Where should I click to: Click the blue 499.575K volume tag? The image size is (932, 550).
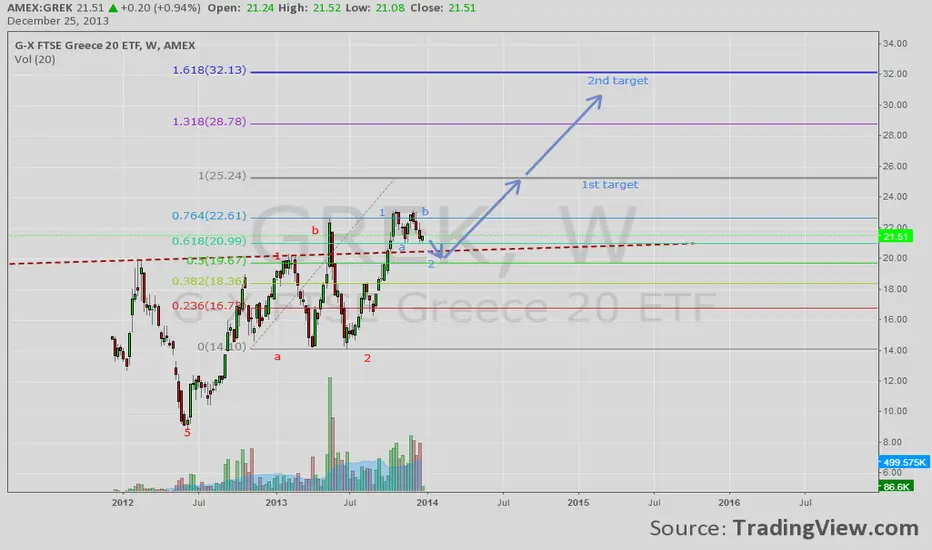coord(903,462)
